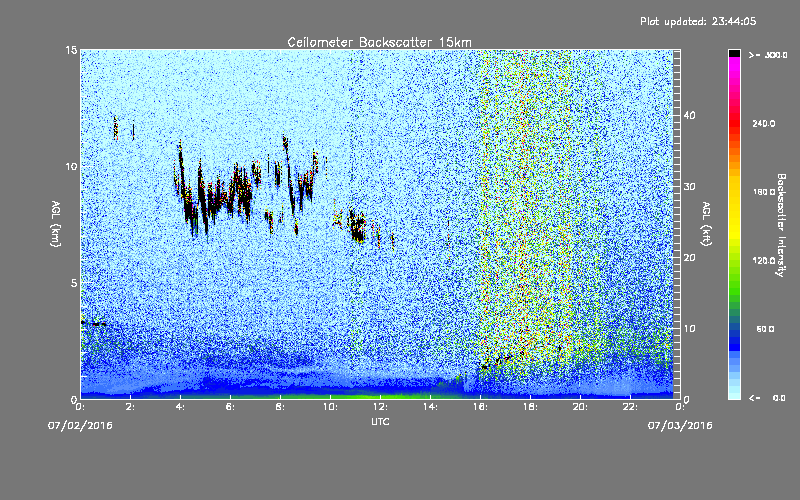Click the '18:' hour tick label

tap(531, 406)
